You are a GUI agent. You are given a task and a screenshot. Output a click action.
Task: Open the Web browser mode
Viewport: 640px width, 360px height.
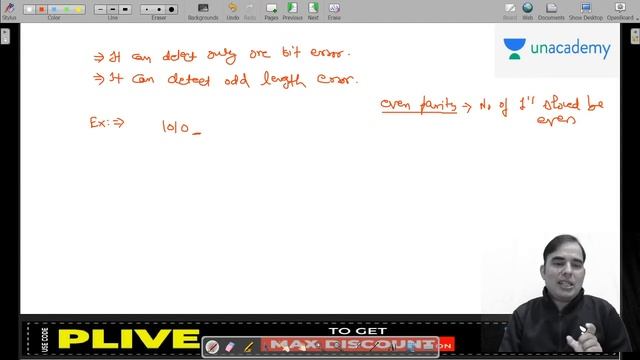[527, 11]
